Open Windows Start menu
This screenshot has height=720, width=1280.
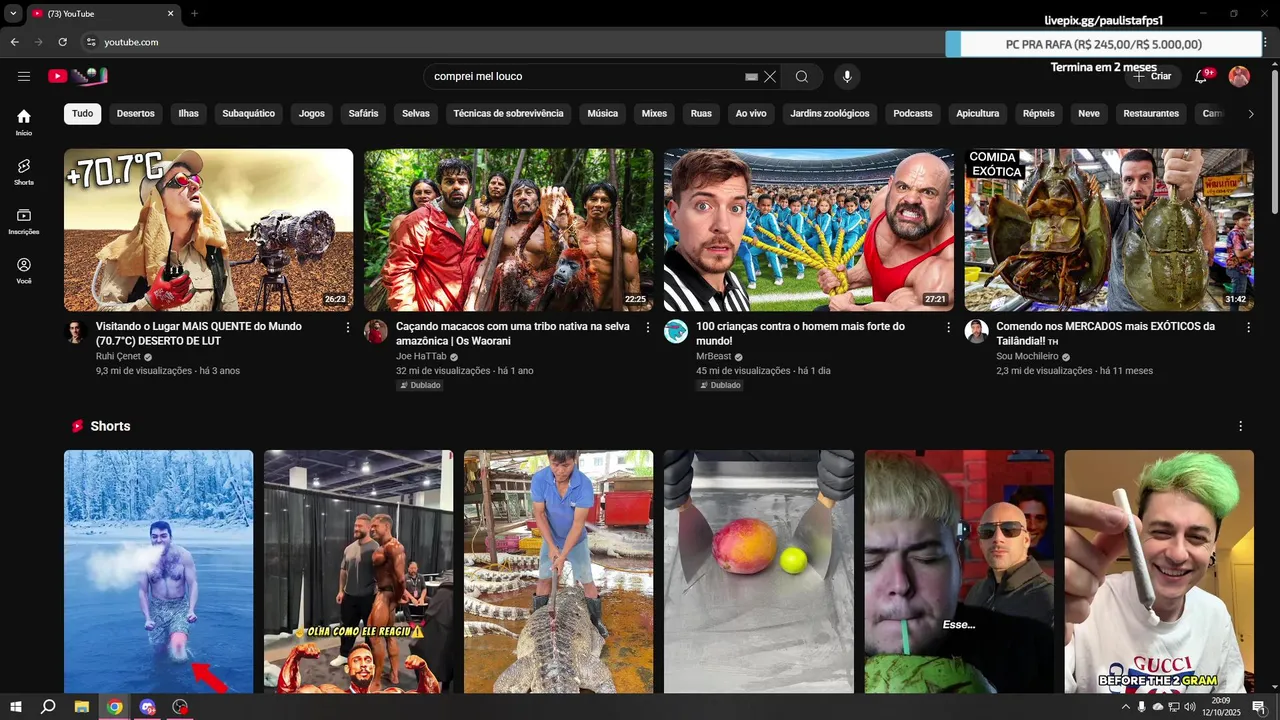click(15, 707)
